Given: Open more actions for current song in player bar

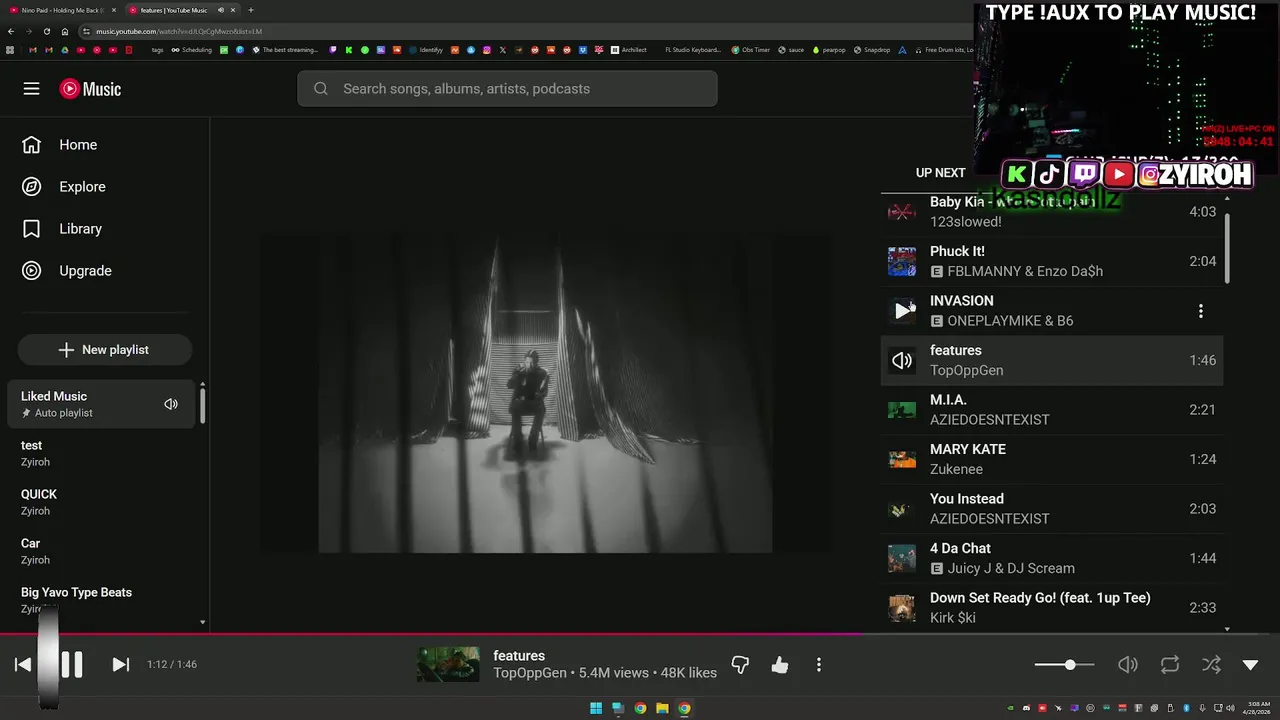Looking at the screenshot, I should click(x=819, y=664).
